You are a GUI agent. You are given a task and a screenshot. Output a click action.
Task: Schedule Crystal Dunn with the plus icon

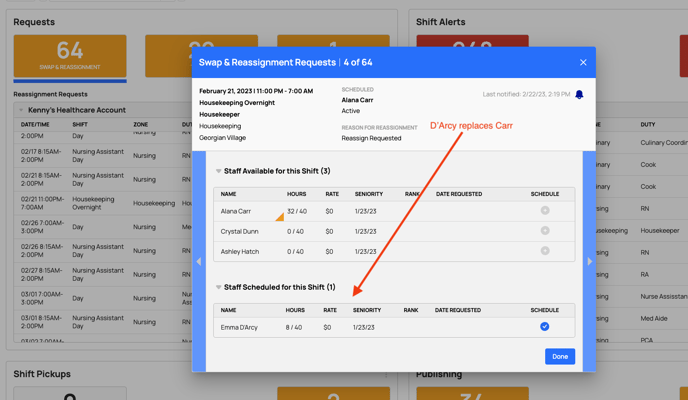click(x=545, y=231)
